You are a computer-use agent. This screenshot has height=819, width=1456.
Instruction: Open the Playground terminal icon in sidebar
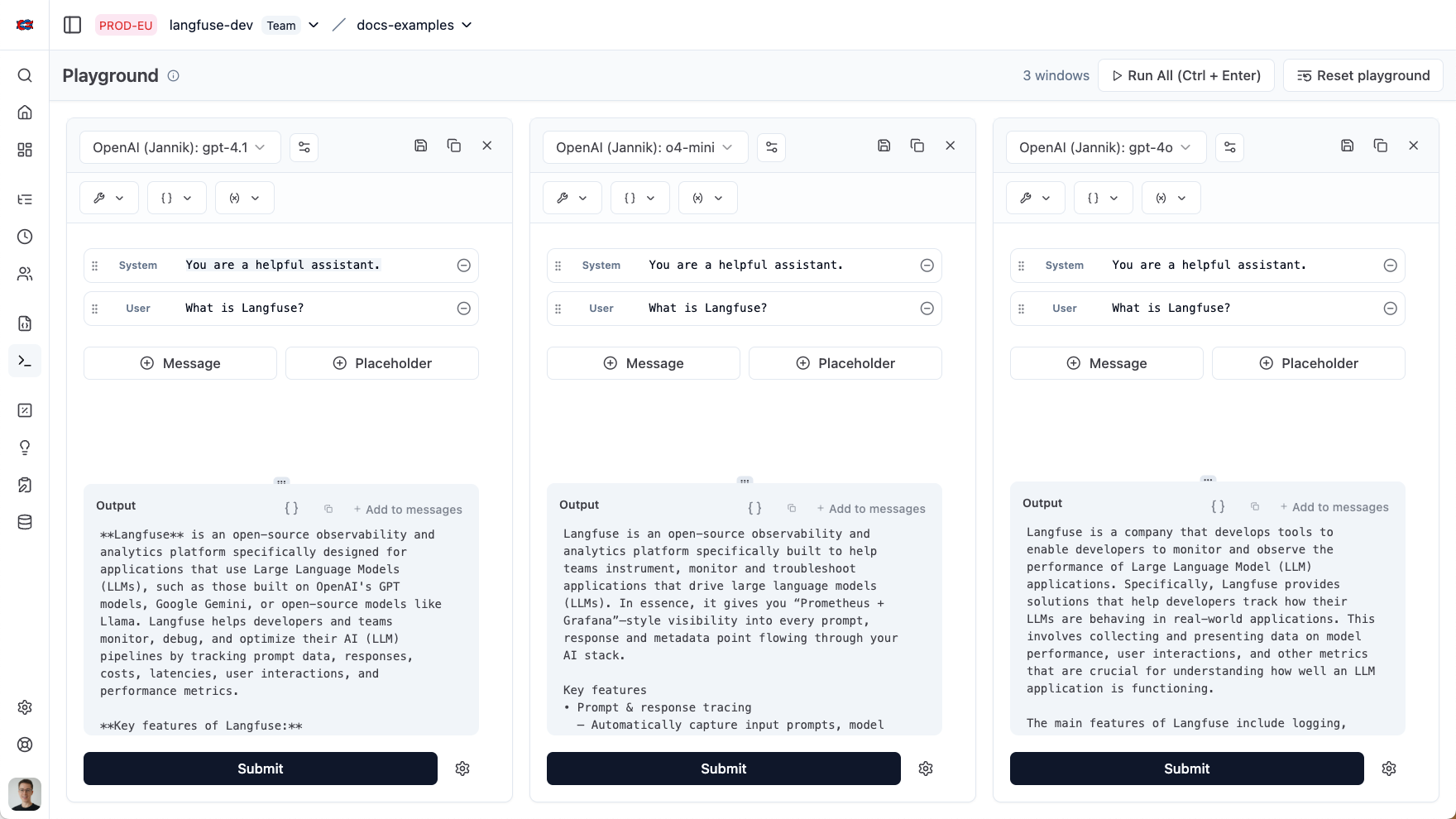(25, 361)
